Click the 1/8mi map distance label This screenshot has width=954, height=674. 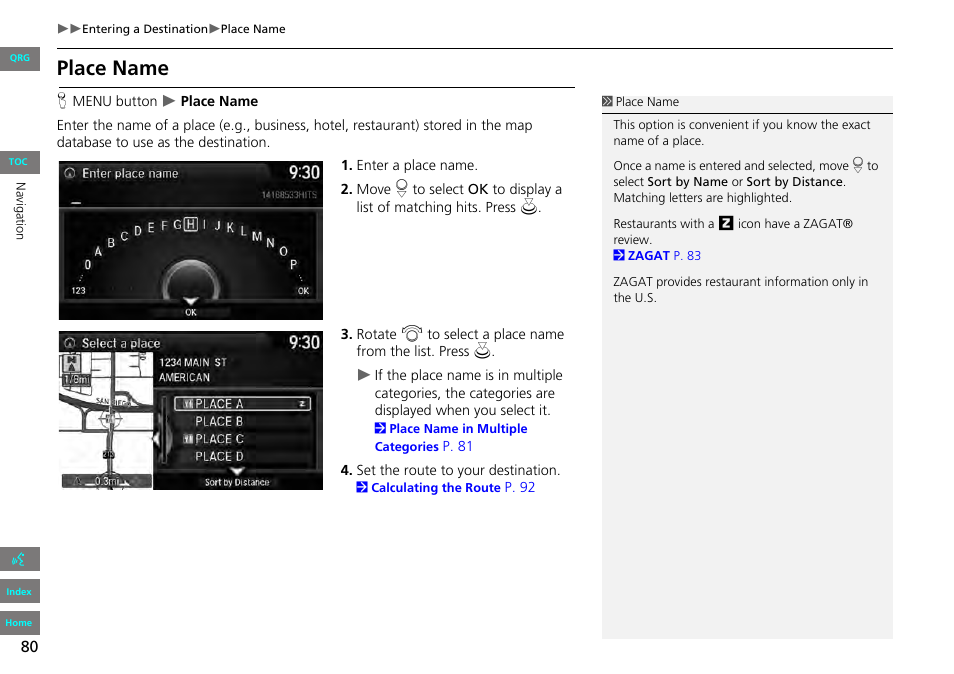[77, 380]
